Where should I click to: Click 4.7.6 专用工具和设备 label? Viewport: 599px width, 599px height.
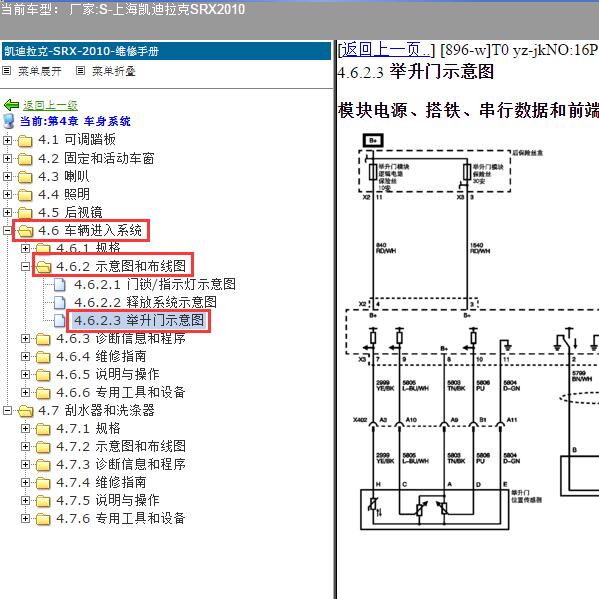pyautogui.click(x=121, y=518)
